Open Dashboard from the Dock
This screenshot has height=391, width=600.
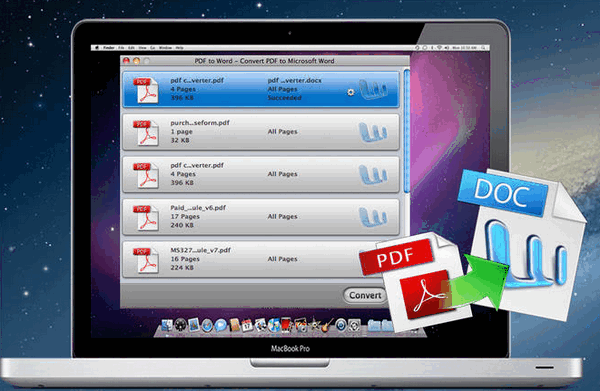click(181, 325)
